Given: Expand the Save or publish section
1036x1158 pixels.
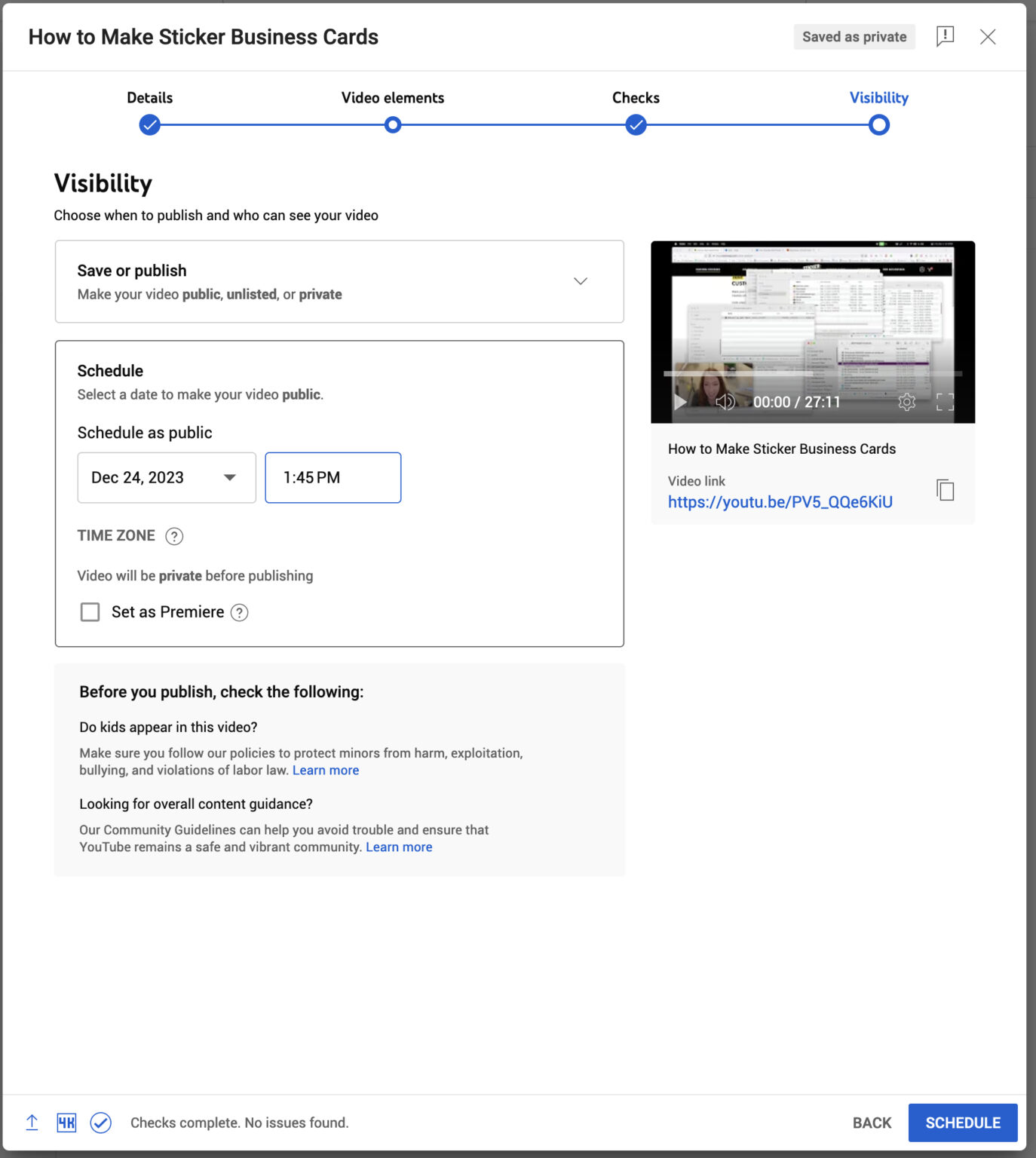Looking at the screenshot, I should pos(580,281).
